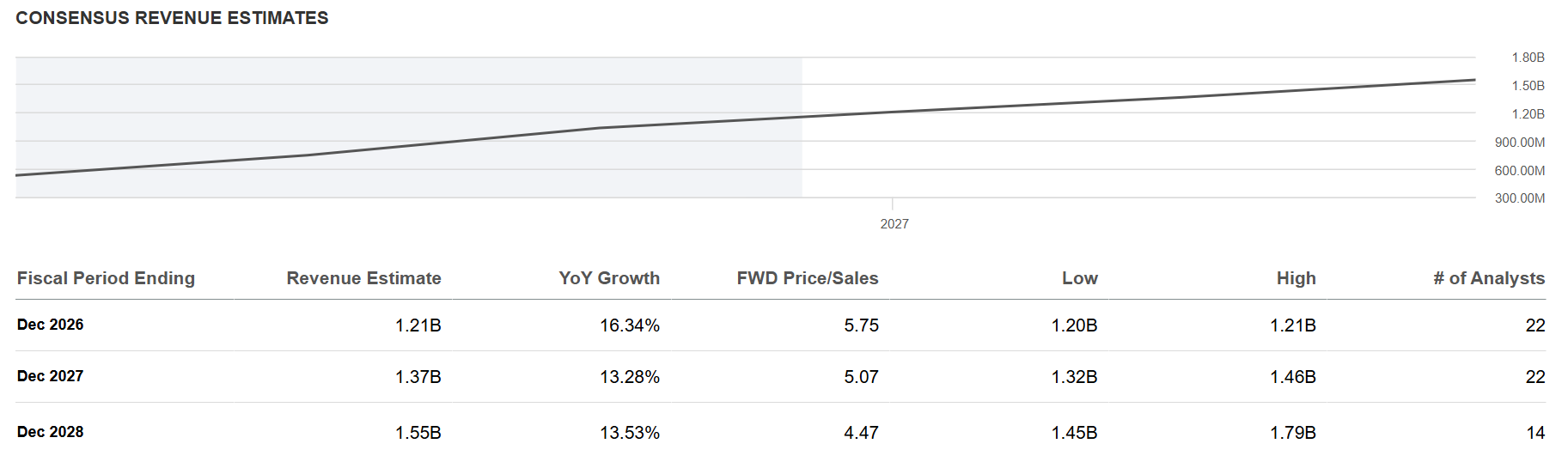This screenshot has width=1568, height=462.
Task: Sort by the Revenue Estimate column header
Action: (363, 278)
